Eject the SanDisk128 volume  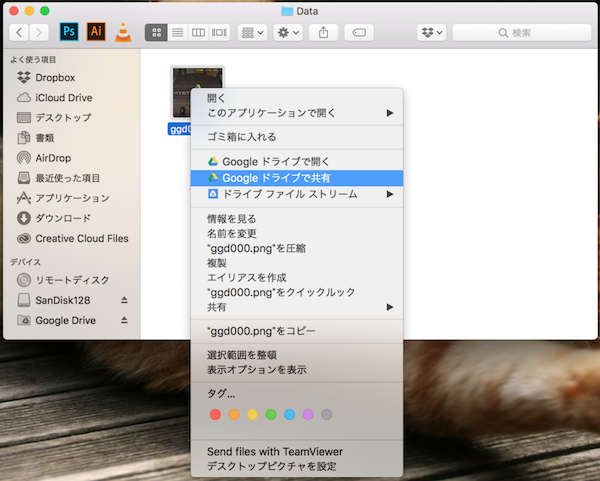(x=124, y=300)
